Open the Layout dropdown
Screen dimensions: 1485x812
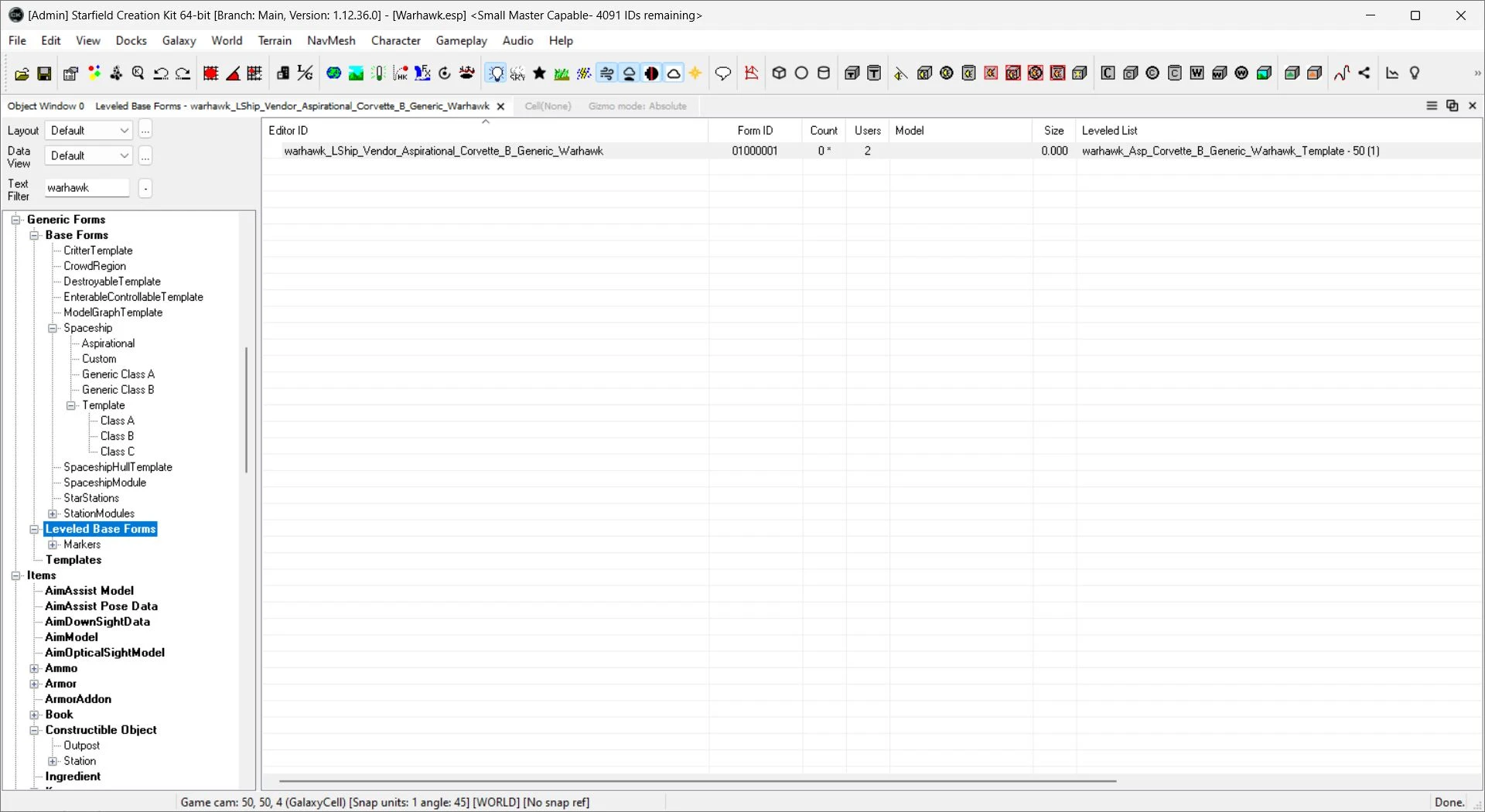(x=89, y=131)
